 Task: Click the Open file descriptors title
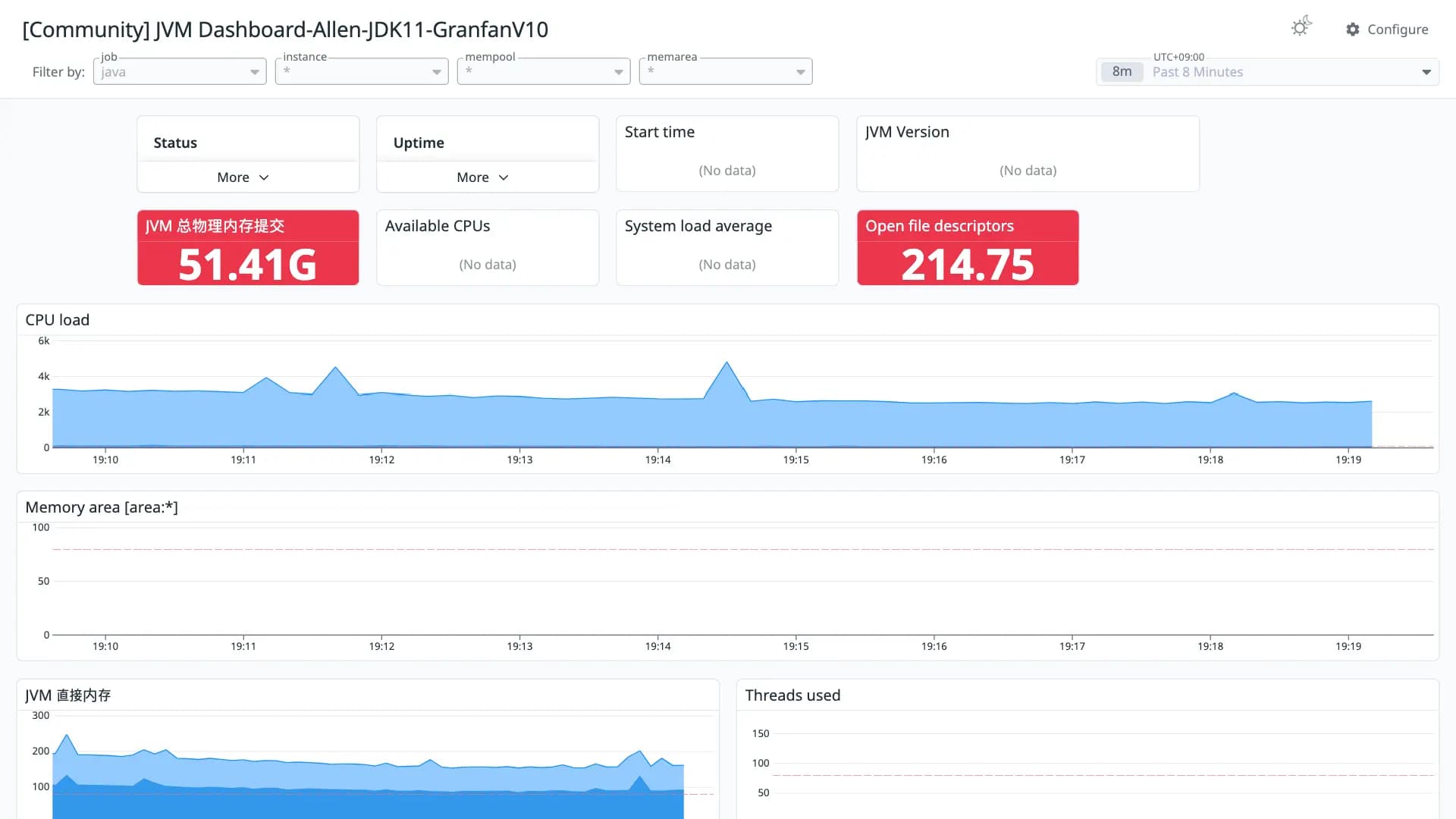[x=940, y=226]
